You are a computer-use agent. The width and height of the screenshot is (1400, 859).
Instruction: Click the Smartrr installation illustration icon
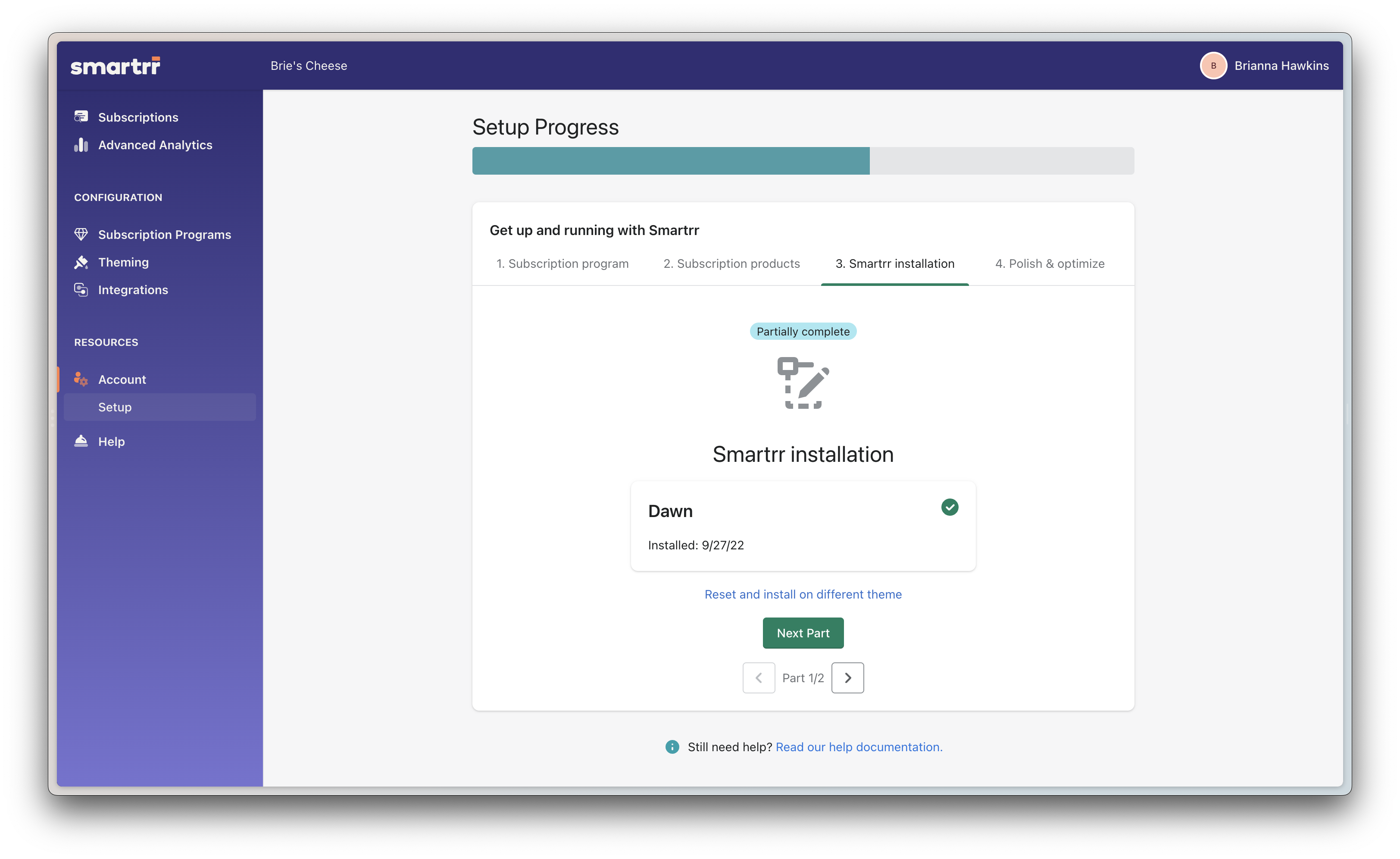(803, 383)
